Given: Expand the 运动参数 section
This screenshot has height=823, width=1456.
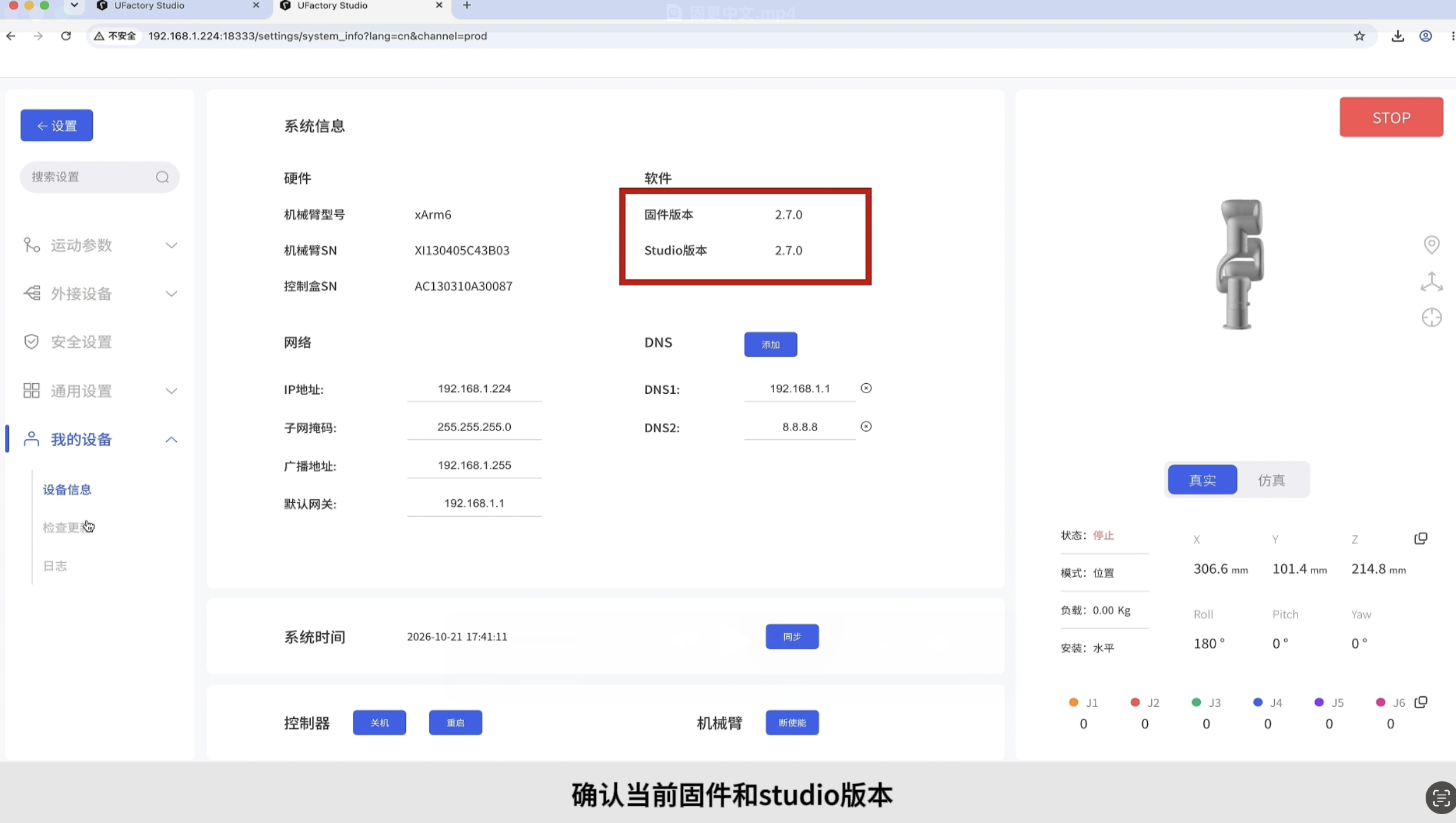Looking at the screenshot, I should pos(100,245).
